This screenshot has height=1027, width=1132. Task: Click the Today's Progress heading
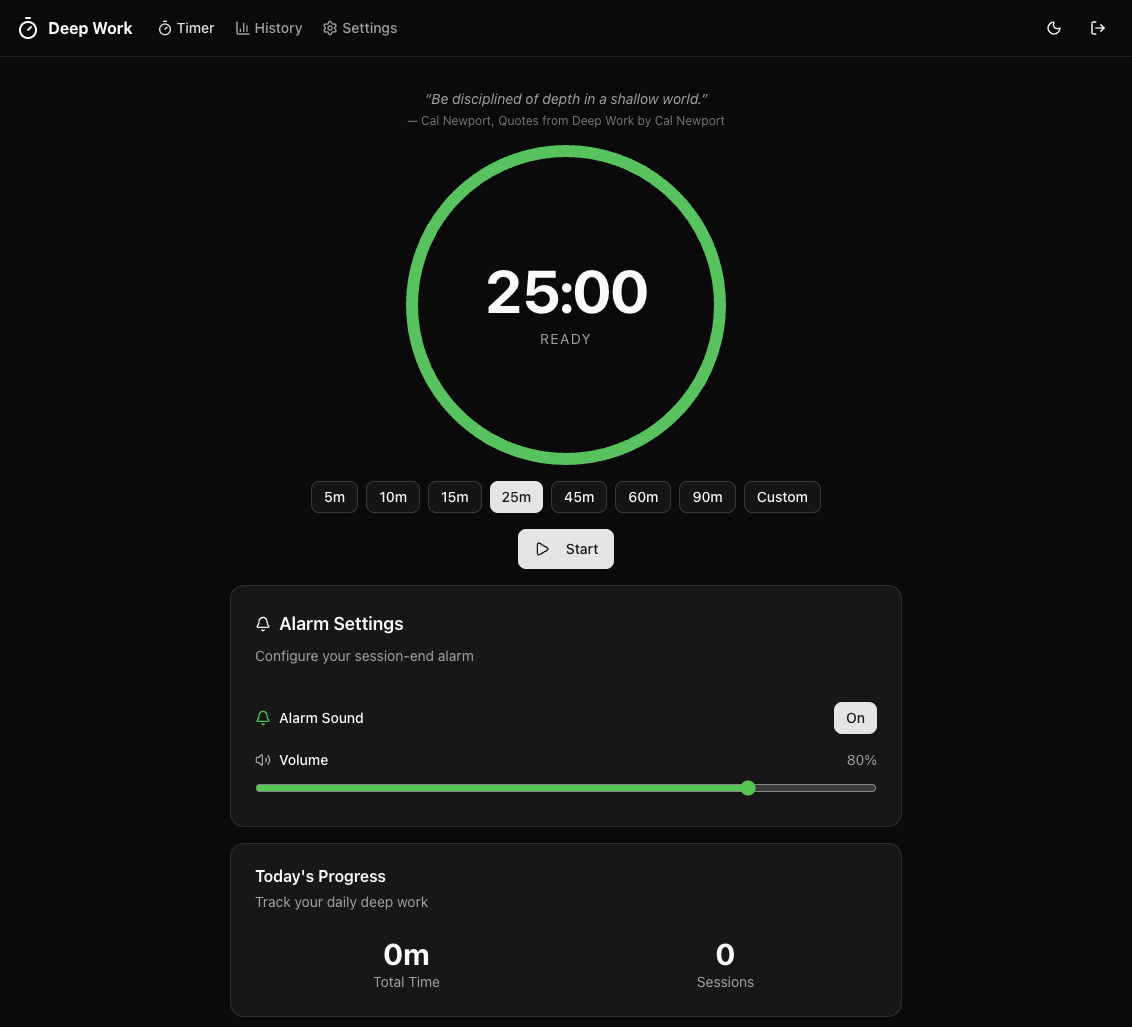[x=321, y=876]
